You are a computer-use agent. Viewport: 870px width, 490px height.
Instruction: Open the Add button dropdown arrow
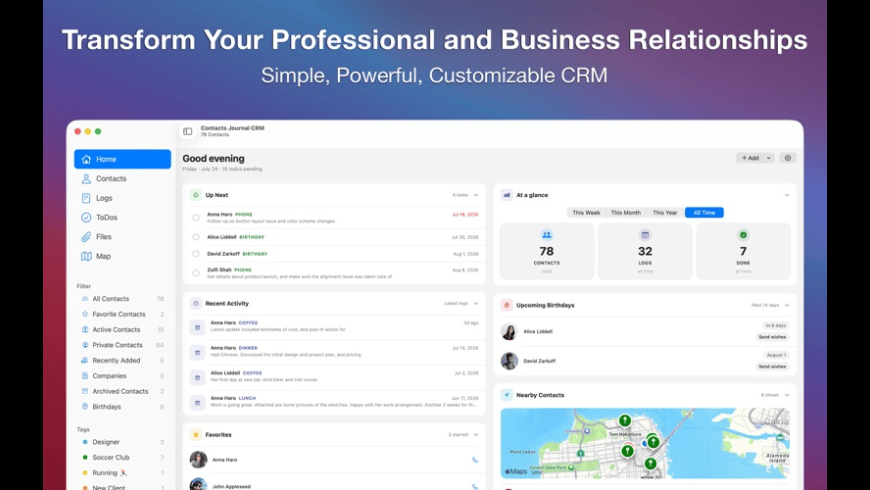tap(768, 158)
